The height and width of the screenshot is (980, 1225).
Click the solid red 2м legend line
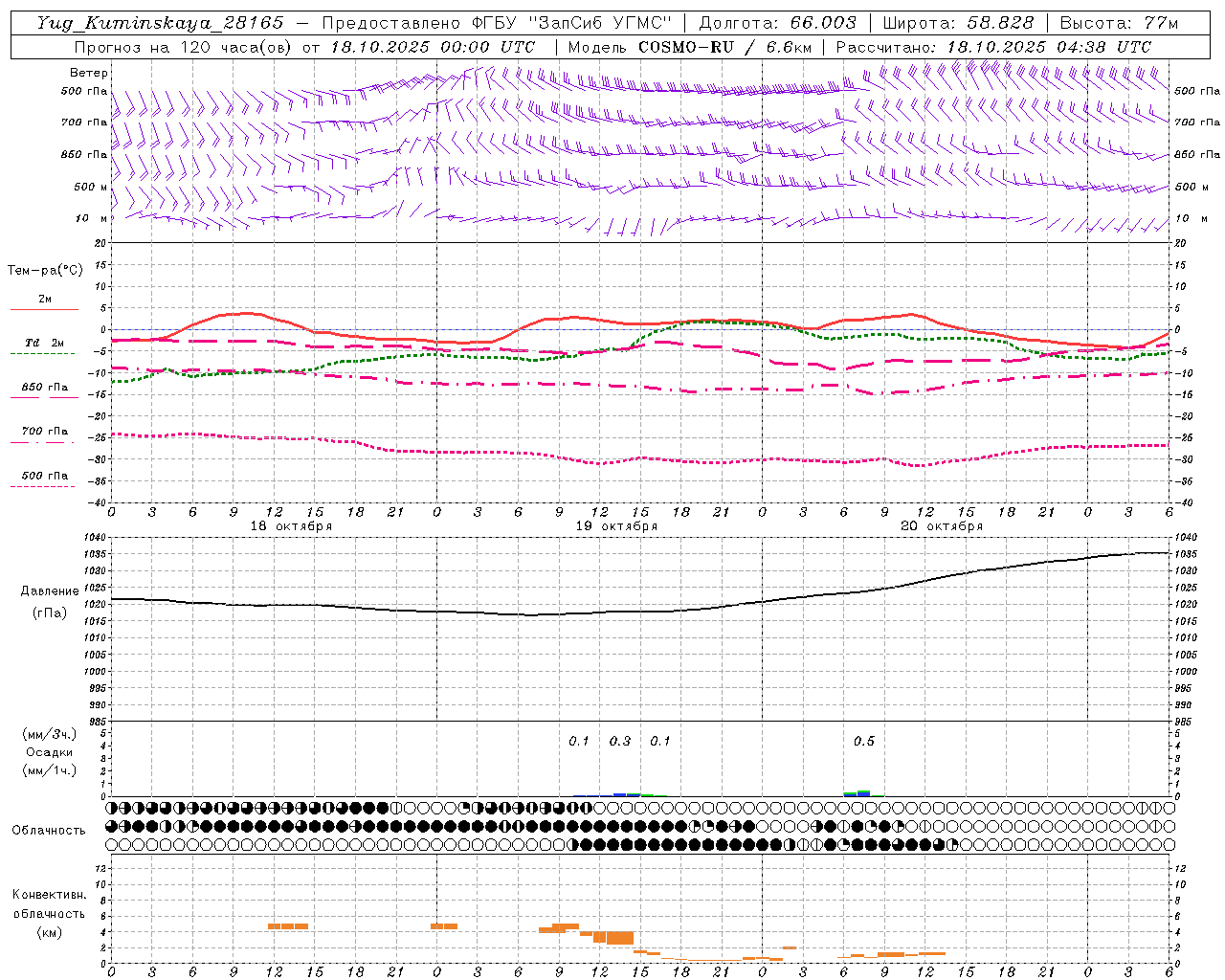[x=44, y=309]
